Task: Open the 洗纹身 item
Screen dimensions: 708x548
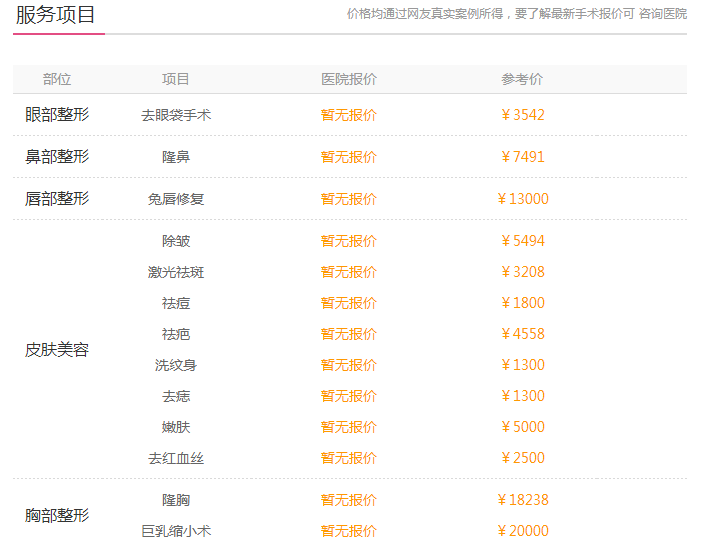Action: pyautogui.click(x=176, y=365)
